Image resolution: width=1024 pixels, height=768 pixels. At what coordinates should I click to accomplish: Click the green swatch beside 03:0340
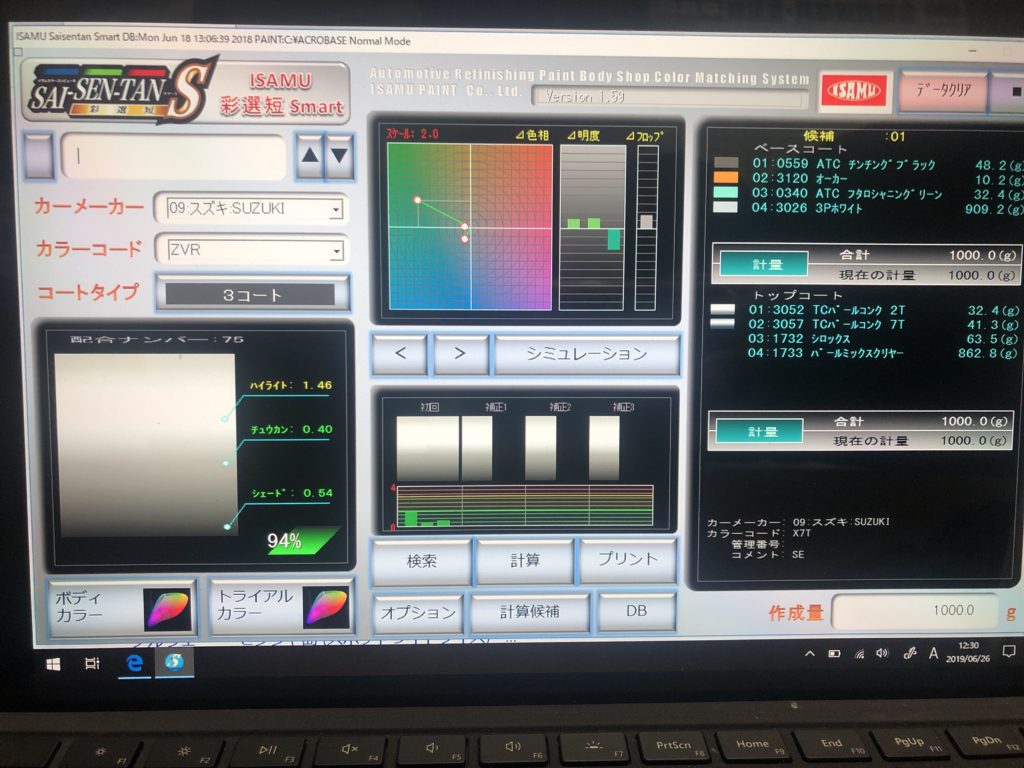726,193
